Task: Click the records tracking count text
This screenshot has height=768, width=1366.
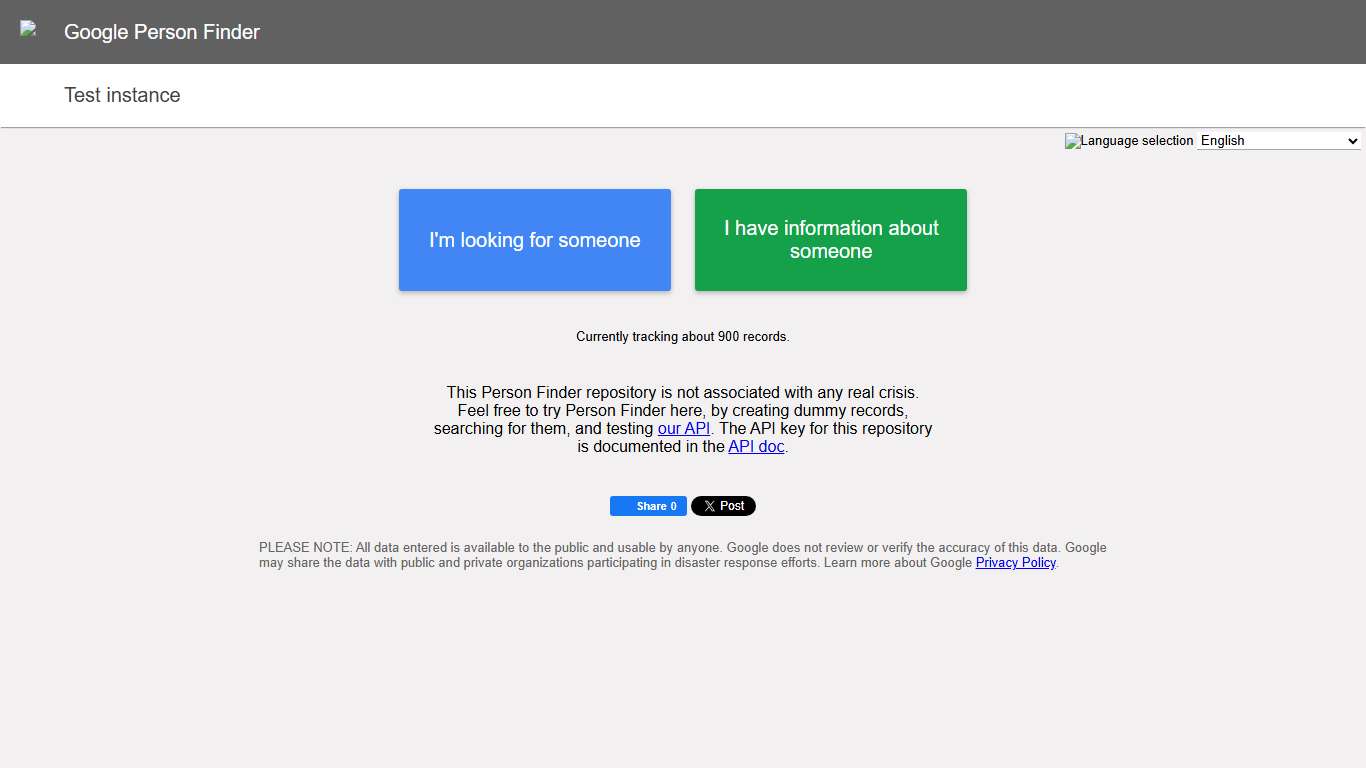Action: 683,336
